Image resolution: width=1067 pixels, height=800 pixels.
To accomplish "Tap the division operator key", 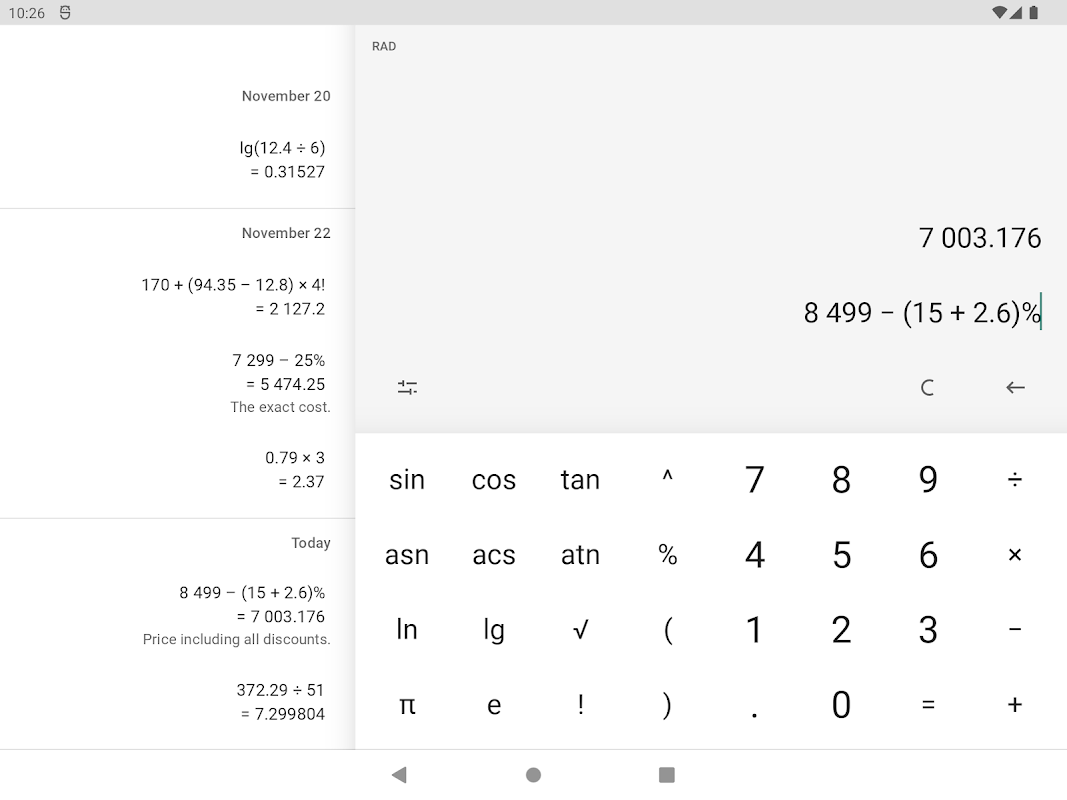I will coord(1015,480).
